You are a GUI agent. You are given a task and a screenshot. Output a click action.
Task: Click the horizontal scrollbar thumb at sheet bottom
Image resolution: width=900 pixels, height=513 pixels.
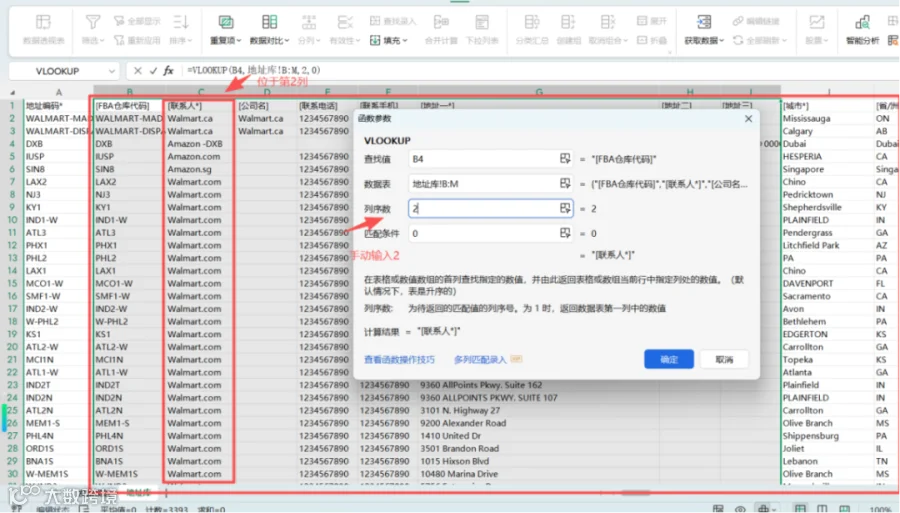click(635, 492)
